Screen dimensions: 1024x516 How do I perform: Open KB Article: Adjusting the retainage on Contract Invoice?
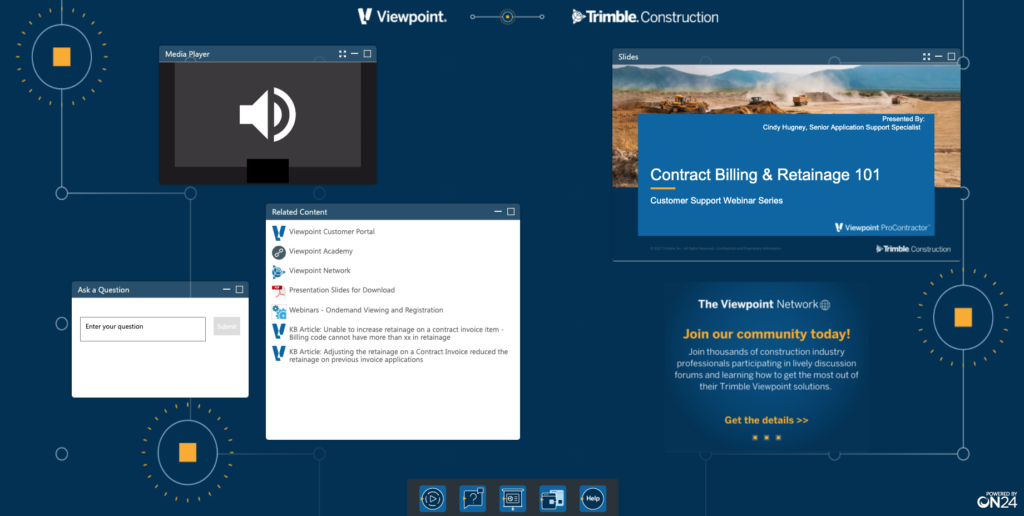click(398, 355)
